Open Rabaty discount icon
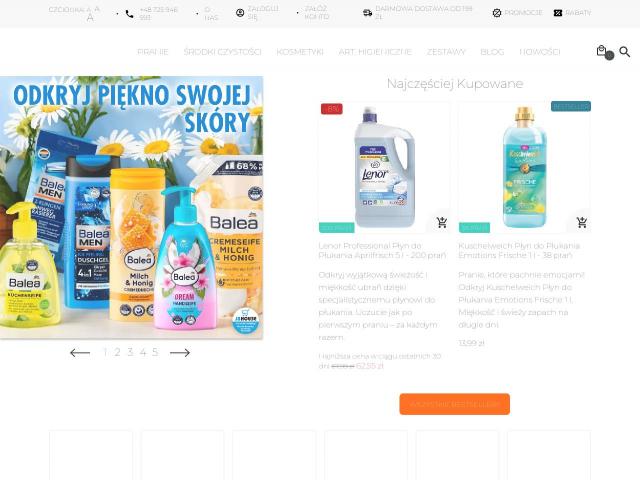 pyautogui.click(x=558, y=13)
